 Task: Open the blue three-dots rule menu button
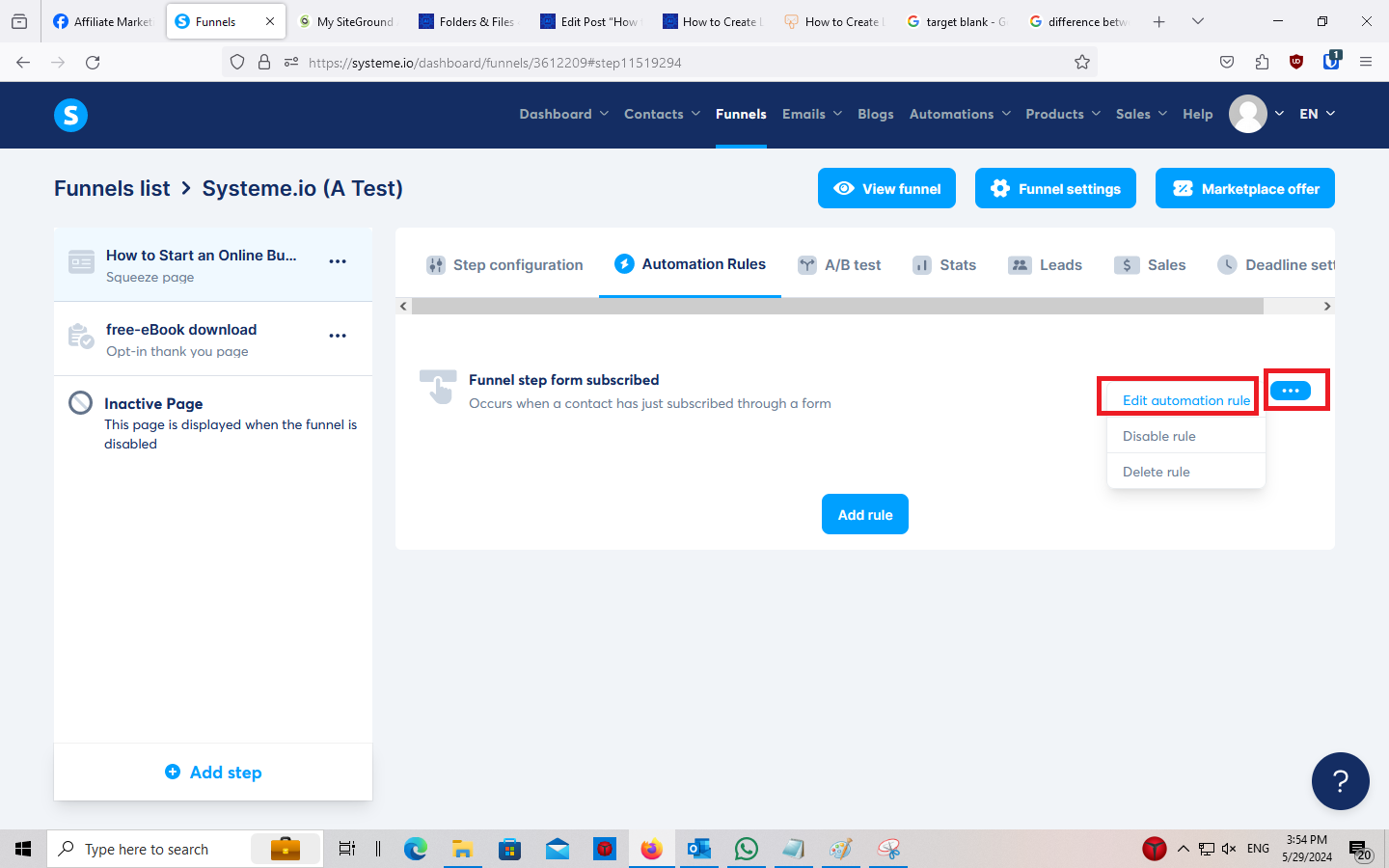(1290, 391)
